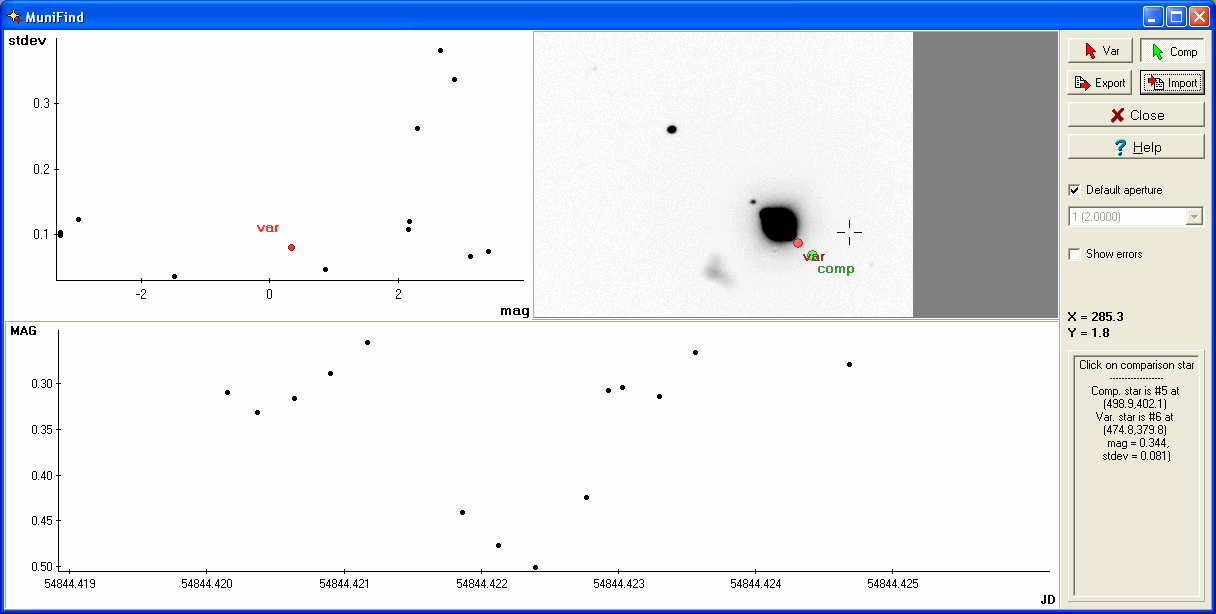The image size is (1216, 614).
Task: Close the dialog with the red X button
Action: coord(1135,115)
